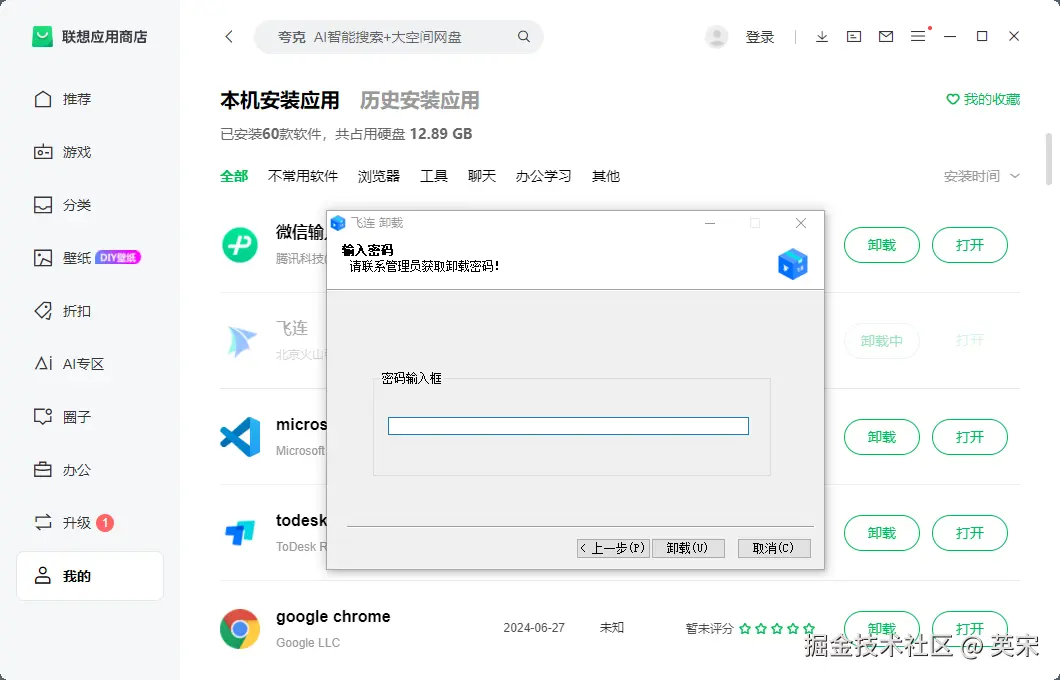Select the 全部 filter tab
Screen dimensions: 1060x680
pyautogui.click(x=234, y=176)
